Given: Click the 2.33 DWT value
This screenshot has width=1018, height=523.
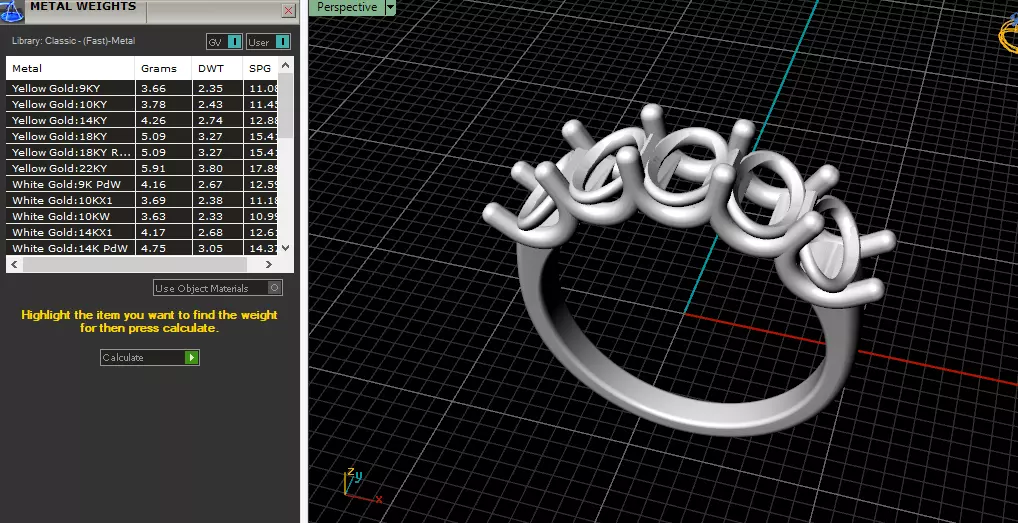Looking at the screenshot, I should (x=210, y=216).
